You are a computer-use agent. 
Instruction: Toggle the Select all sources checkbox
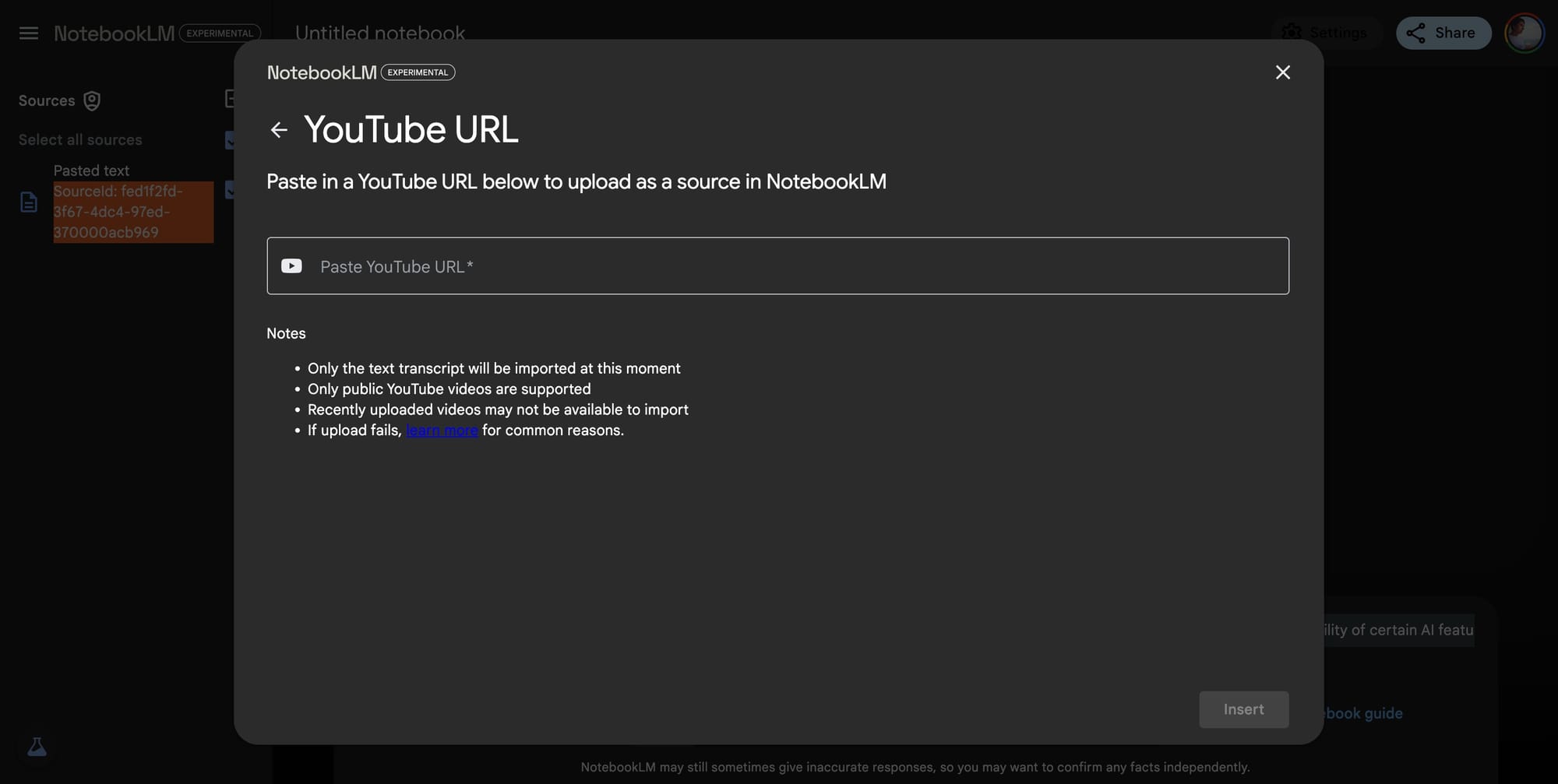coord(229,140)
